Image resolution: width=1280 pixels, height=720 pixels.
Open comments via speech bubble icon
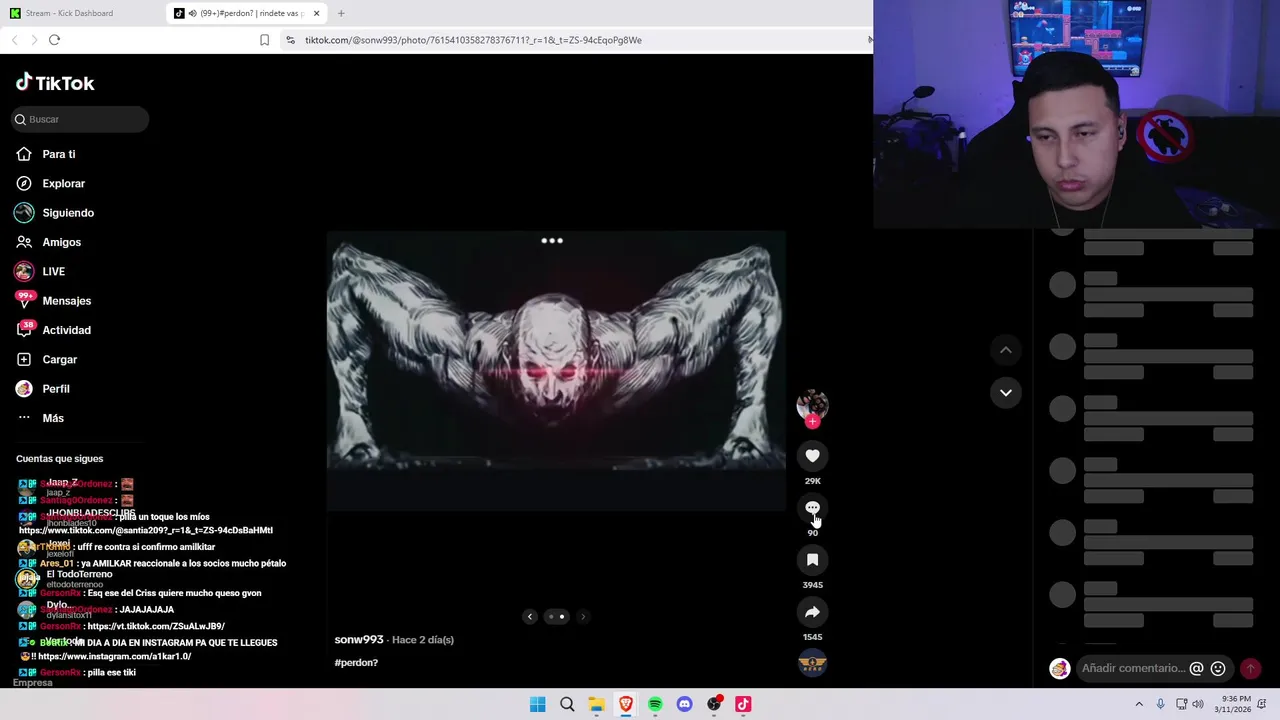(x=812, y=508)
